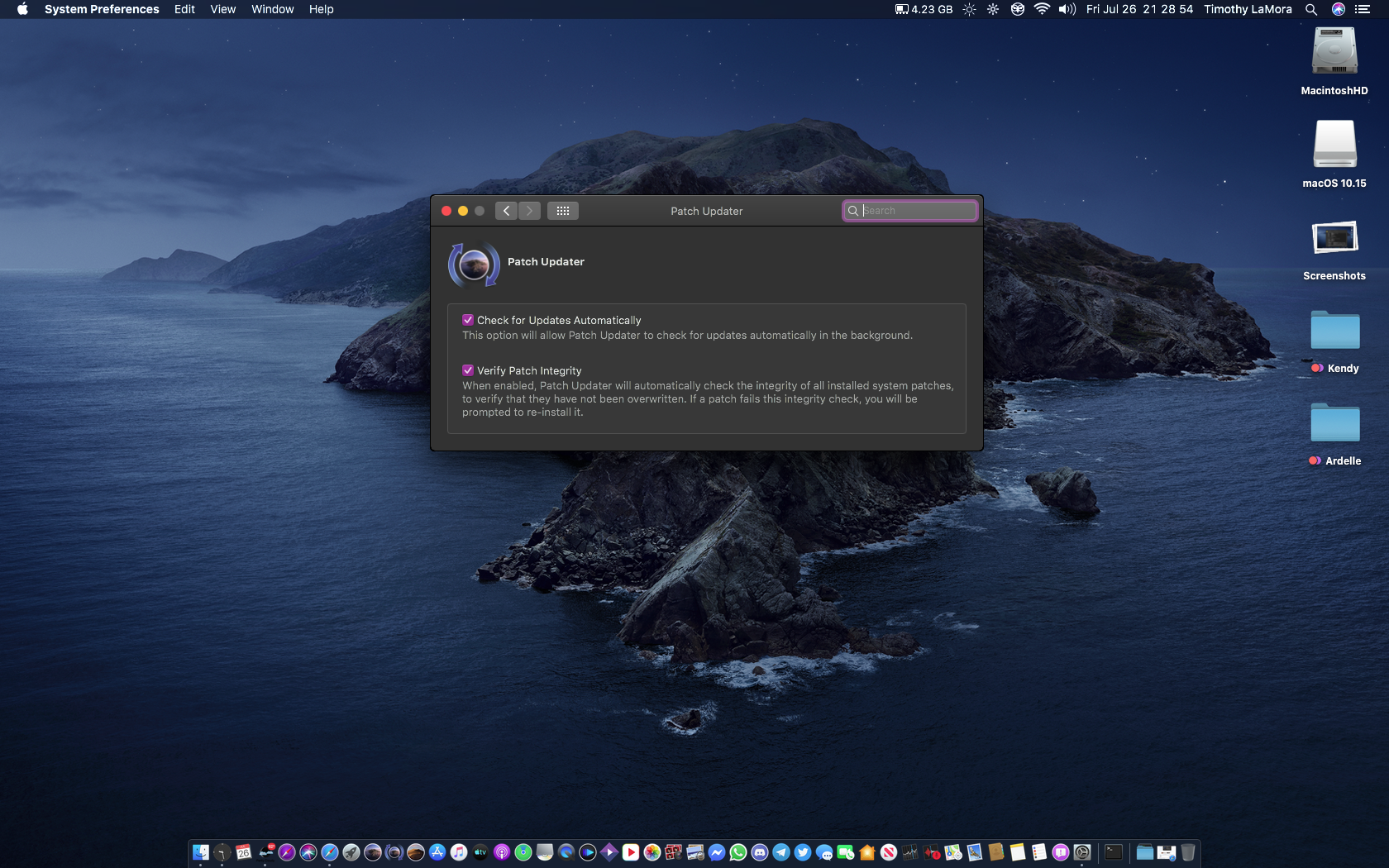Image resolution: width=1389 pixels, height=868 pixels.
Task: Launch Music from the Dock
Action: (x=459, y=852)
